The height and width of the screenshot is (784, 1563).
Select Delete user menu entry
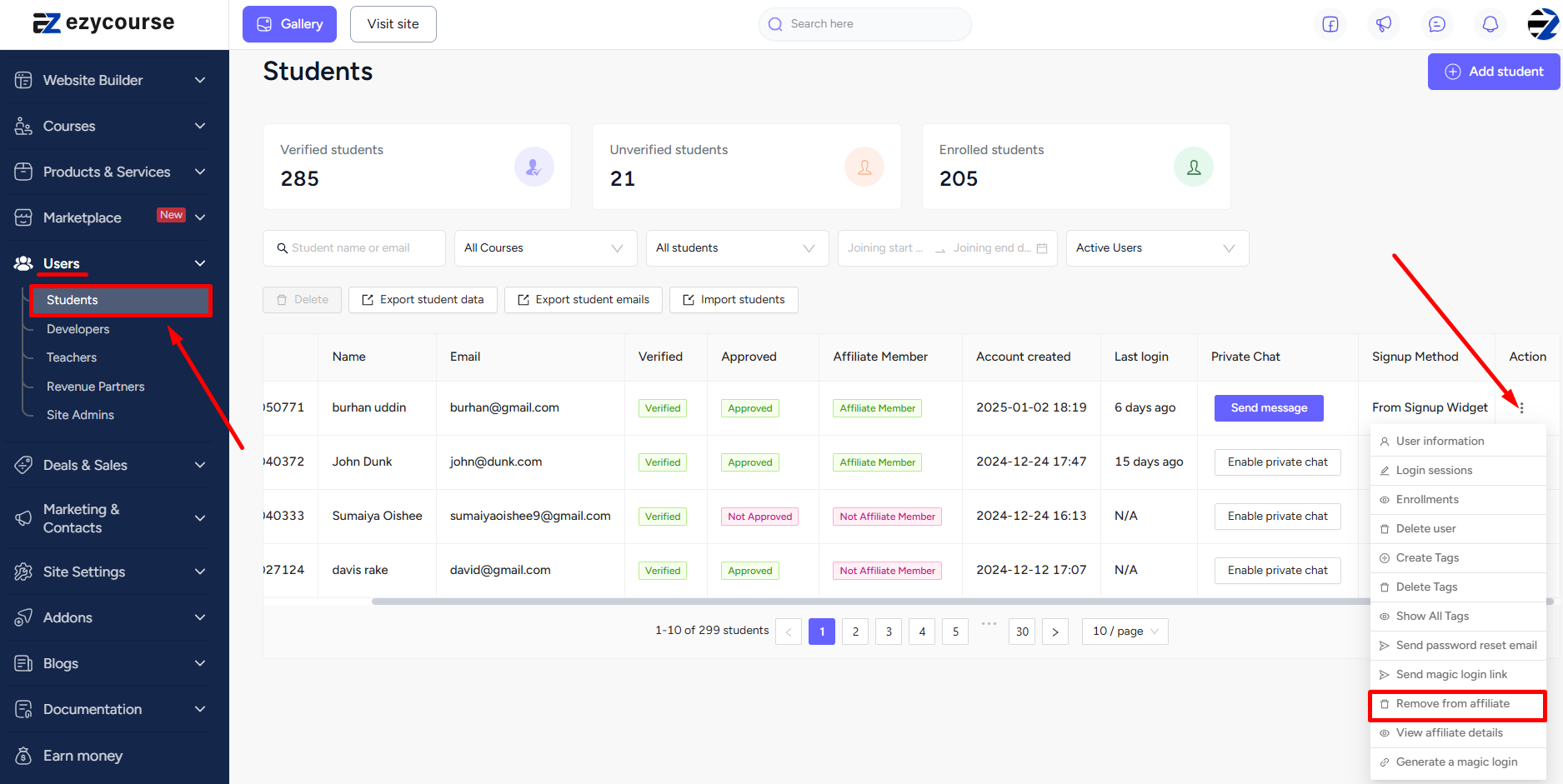click(x=1458, y=529)
